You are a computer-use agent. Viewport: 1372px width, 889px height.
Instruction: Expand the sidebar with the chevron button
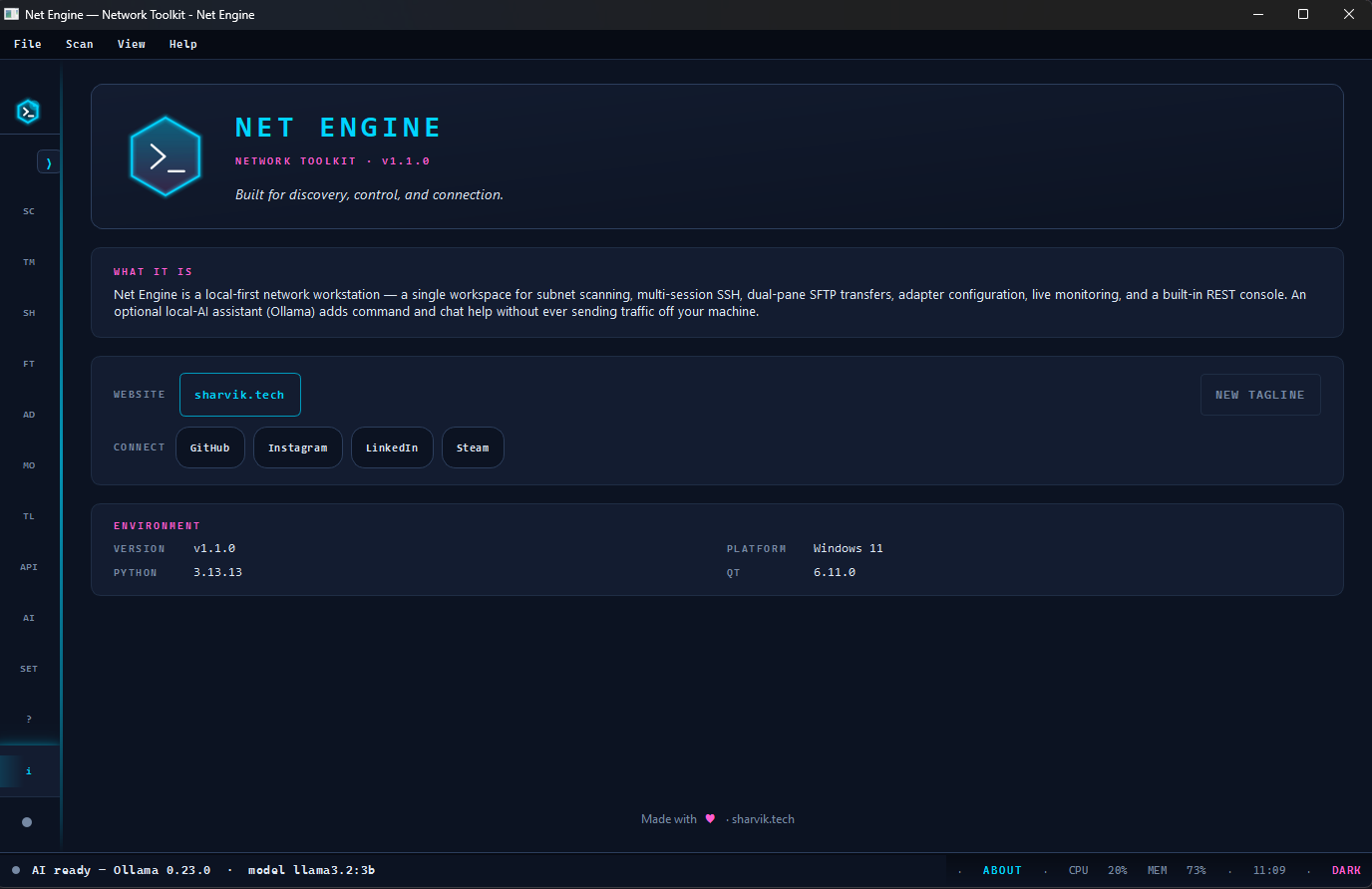[x=49, y=162]
